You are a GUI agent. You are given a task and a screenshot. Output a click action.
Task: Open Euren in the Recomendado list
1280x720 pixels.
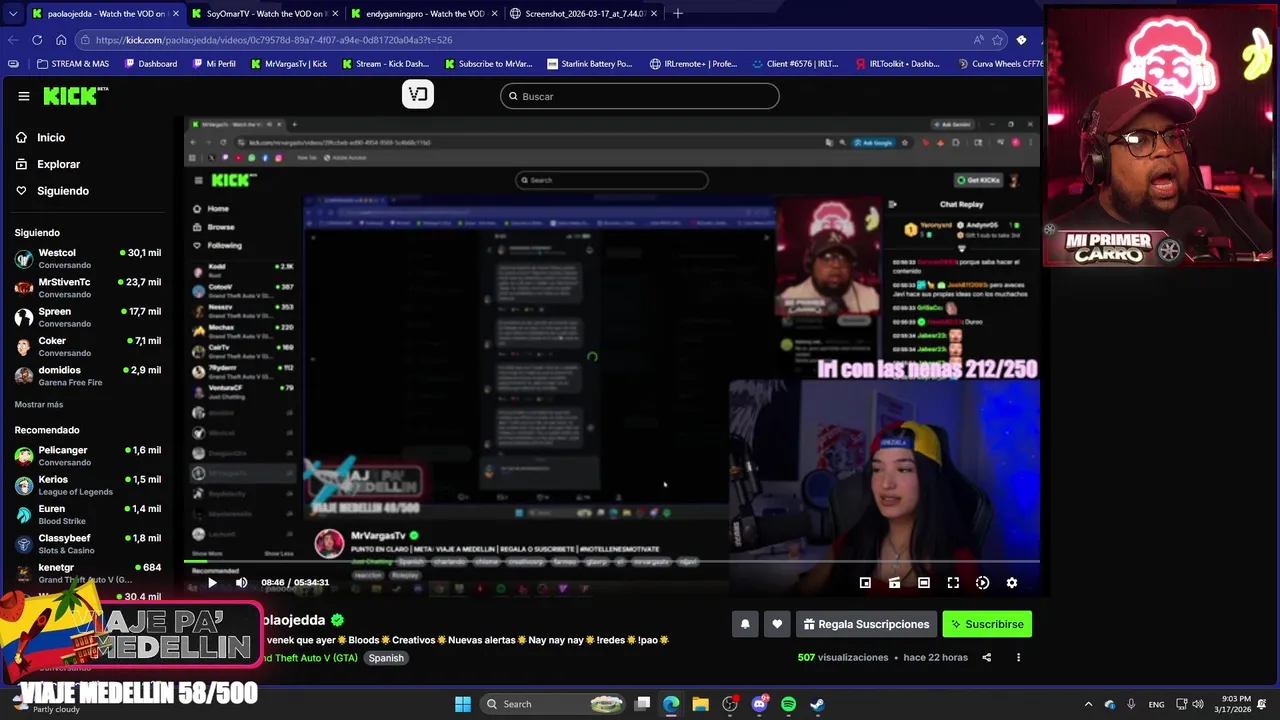(88, 514)
